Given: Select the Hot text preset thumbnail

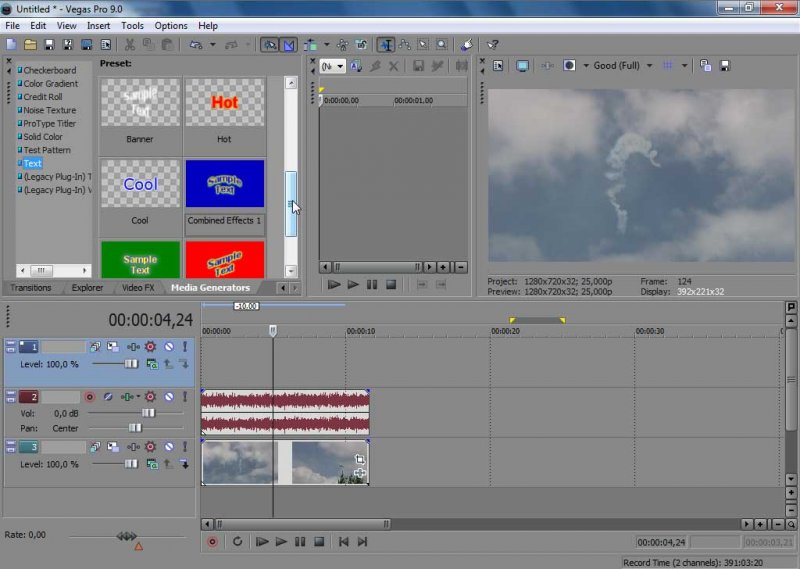Looking at the screenshot, I should 224,103.
